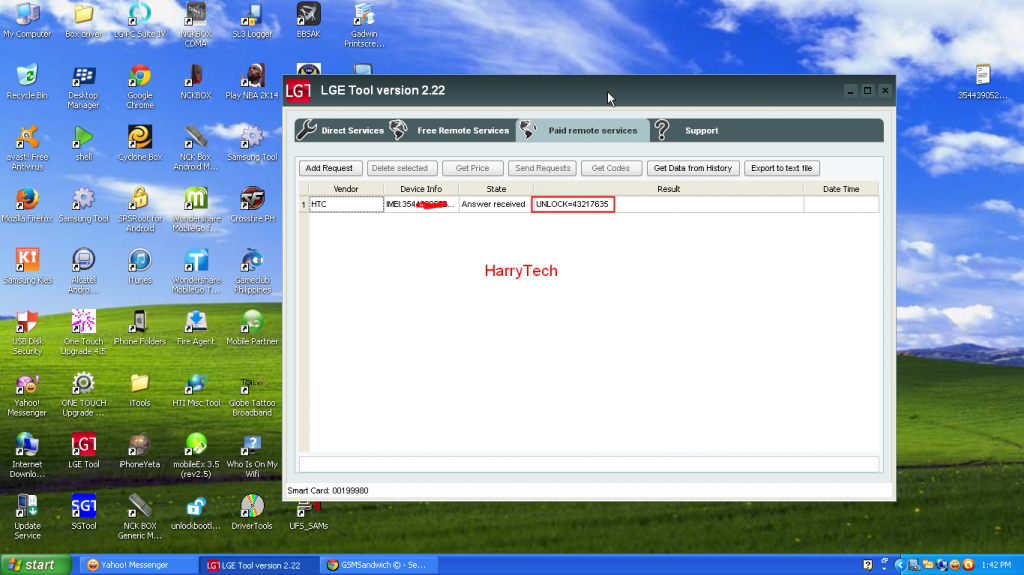Select Paid remote services tab

pos(583,130)
